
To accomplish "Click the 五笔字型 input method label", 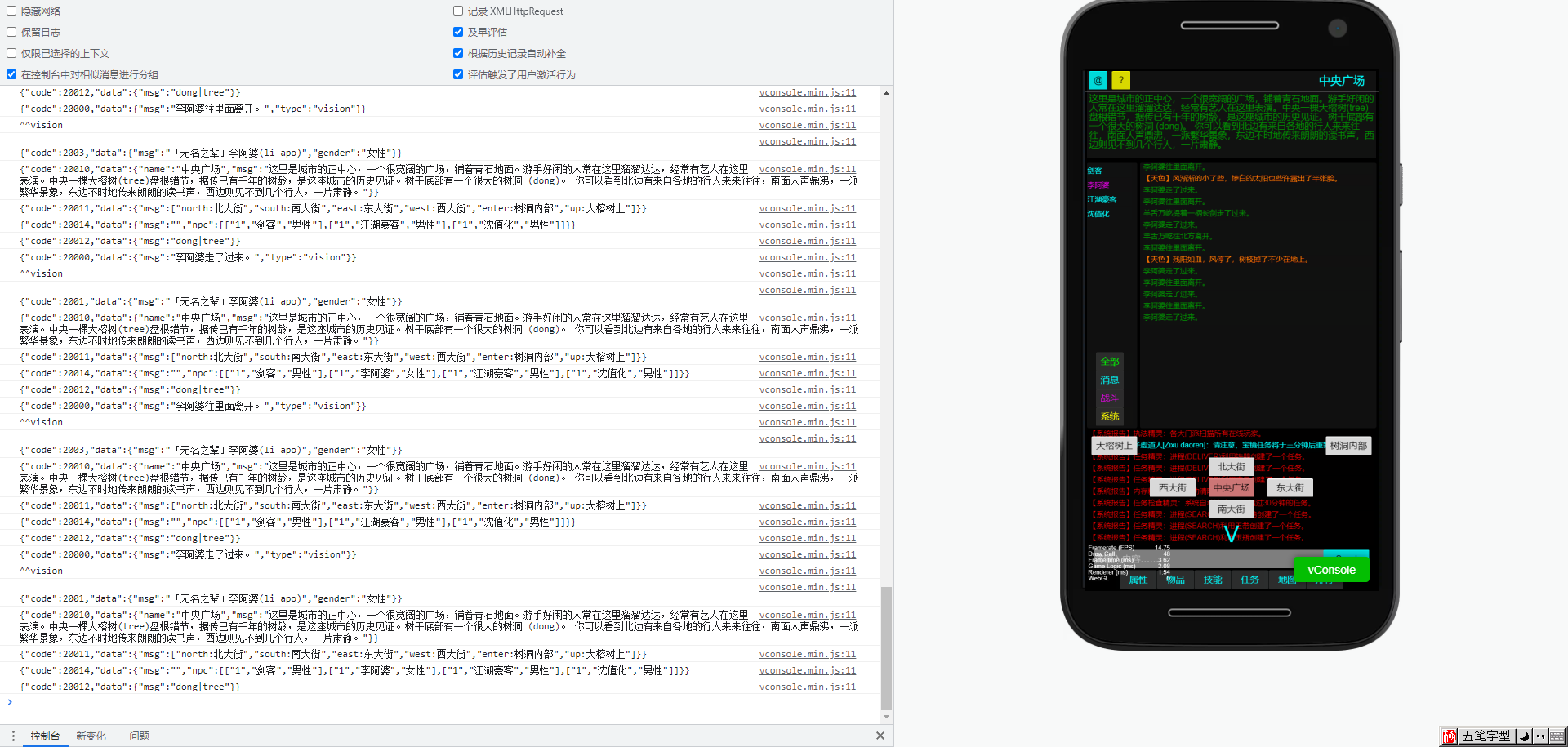I will [1486, 736].
